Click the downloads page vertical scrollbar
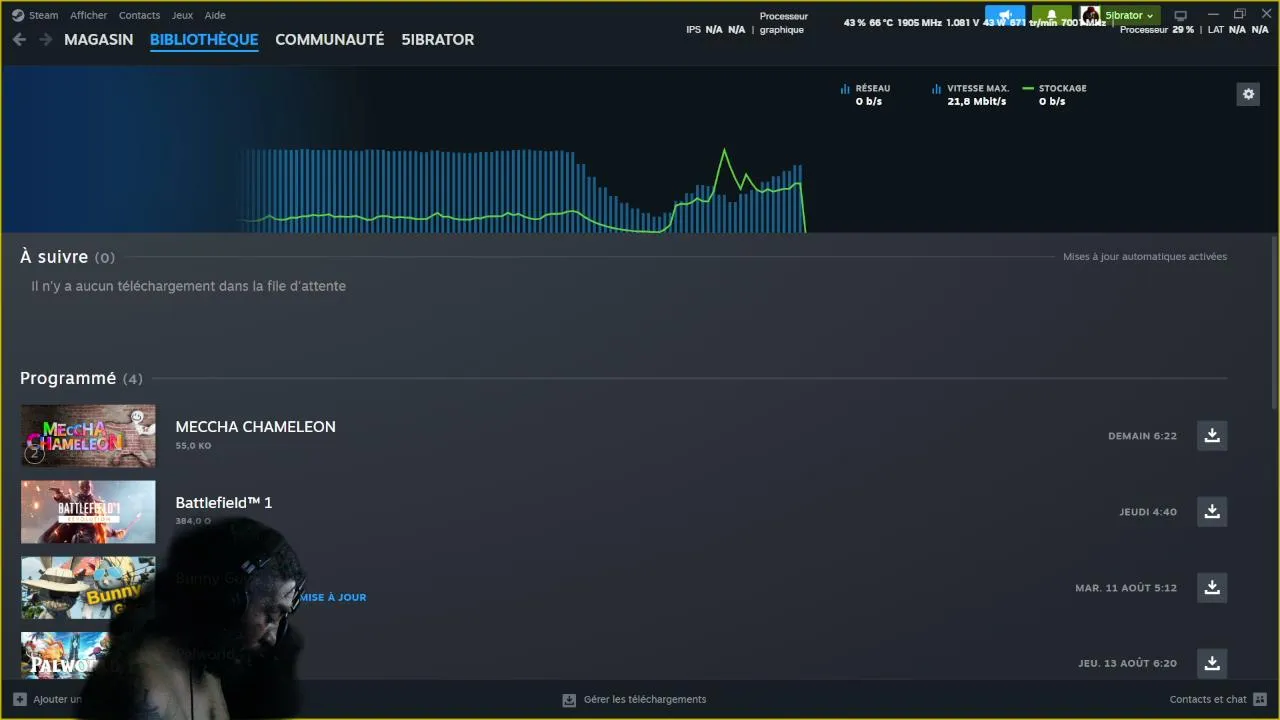The height and width of the screenshot is (720, 1280). tap(1273, 322)
